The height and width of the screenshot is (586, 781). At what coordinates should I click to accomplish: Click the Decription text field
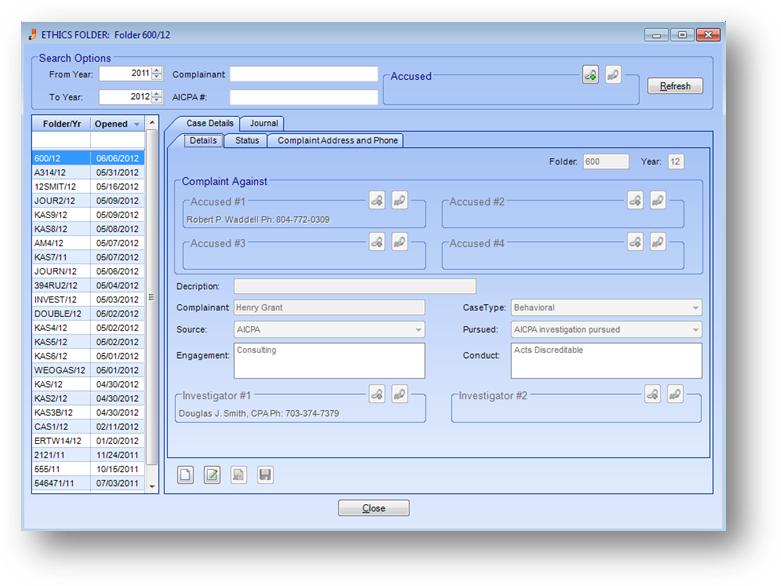(355, 286)
